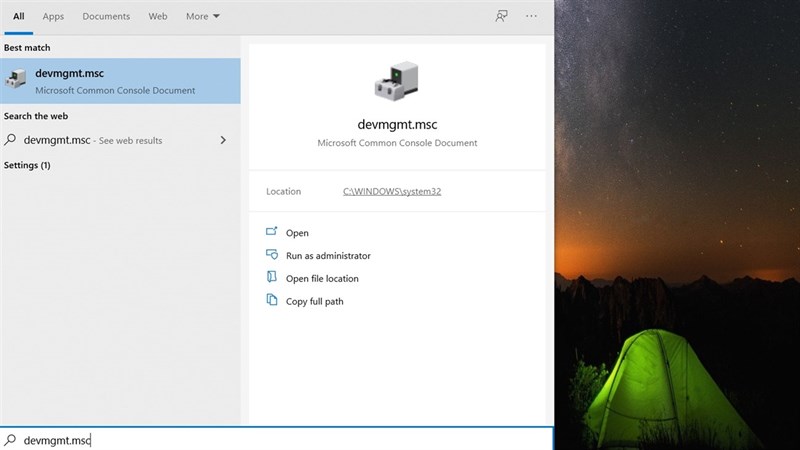Viewport: 800px width, 450px height.
Task: Select the Web tab
Action: [x=158, y=16]
